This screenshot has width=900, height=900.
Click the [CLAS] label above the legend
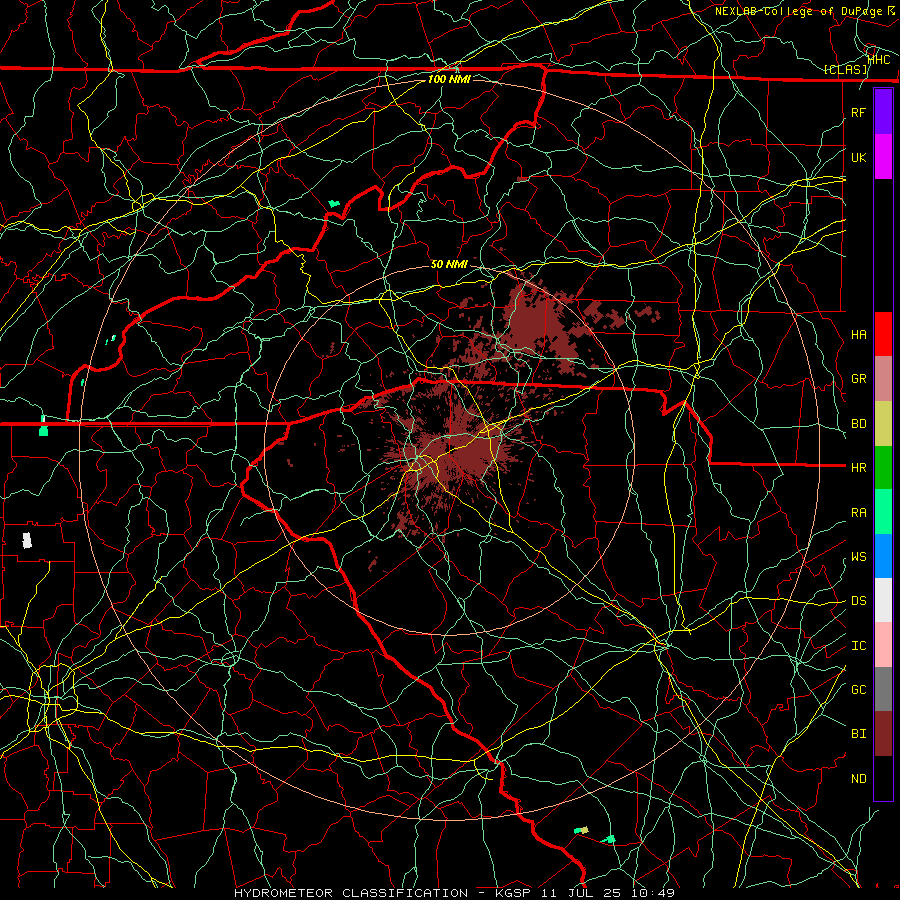pyautogui.click(x=845, y=70)
